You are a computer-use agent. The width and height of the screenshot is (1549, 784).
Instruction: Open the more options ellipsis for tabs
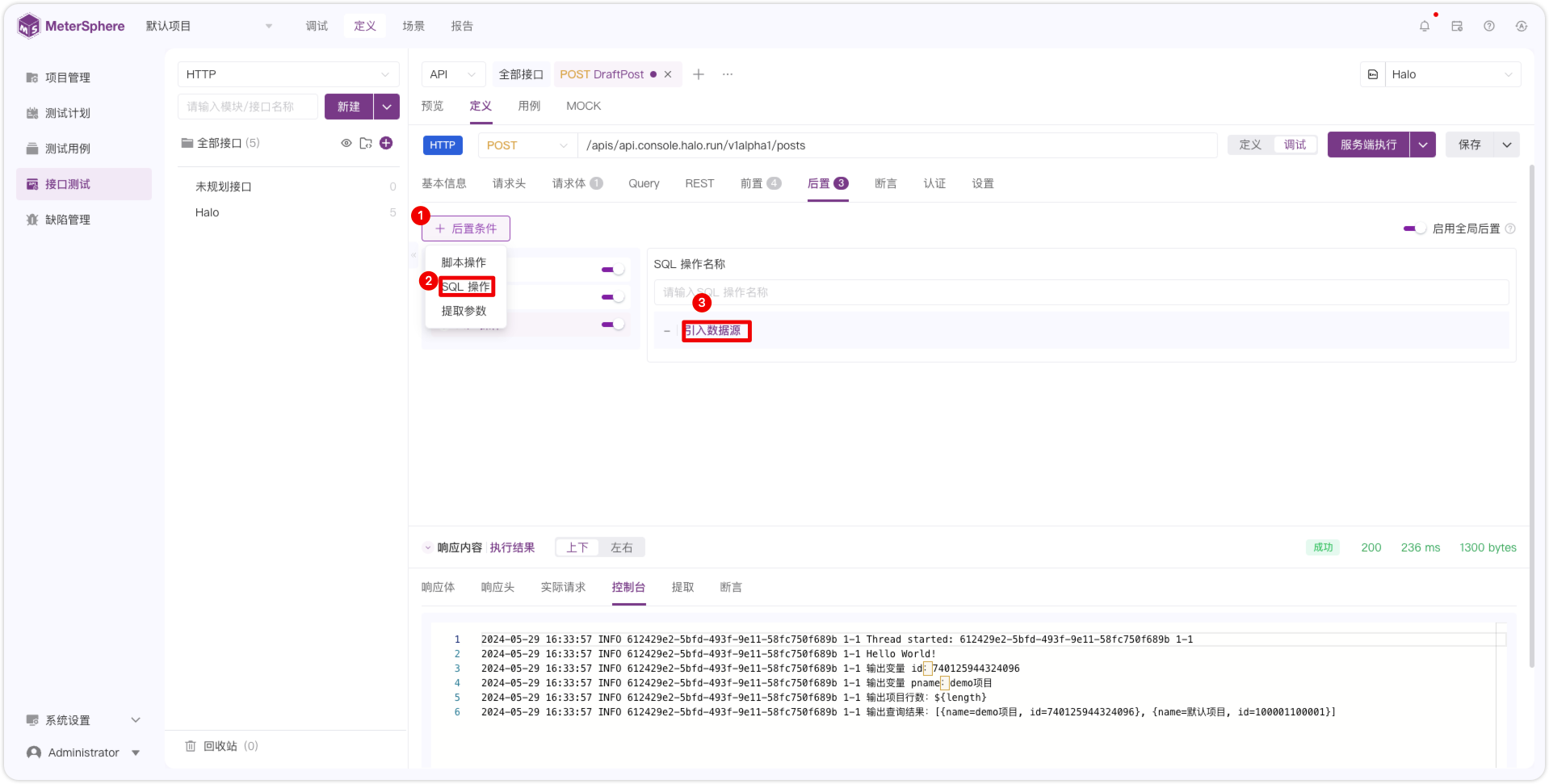728,74
